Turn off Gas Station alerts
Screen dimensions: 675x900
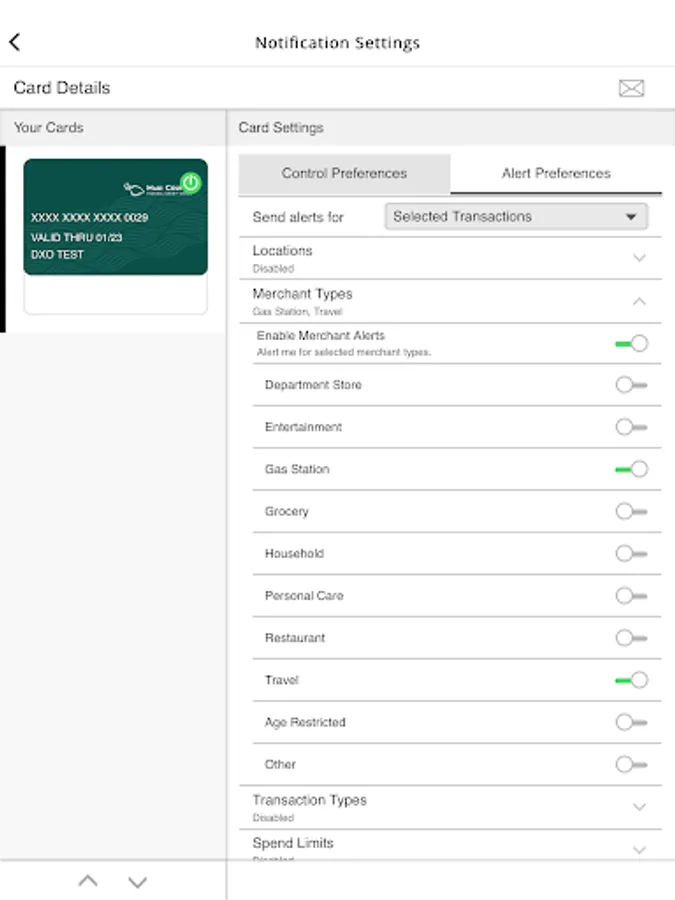point(631,469)
